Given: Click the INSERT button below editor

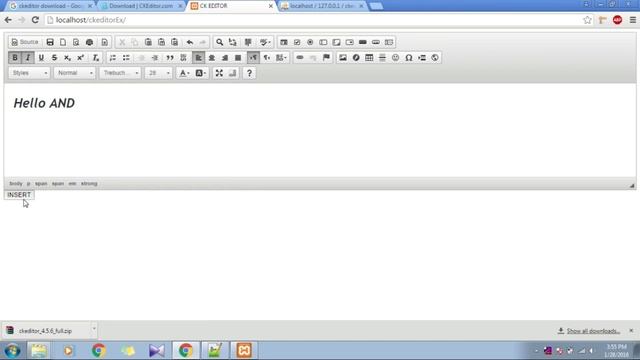Looking at the screenshot, I should (x=19, y=195).
